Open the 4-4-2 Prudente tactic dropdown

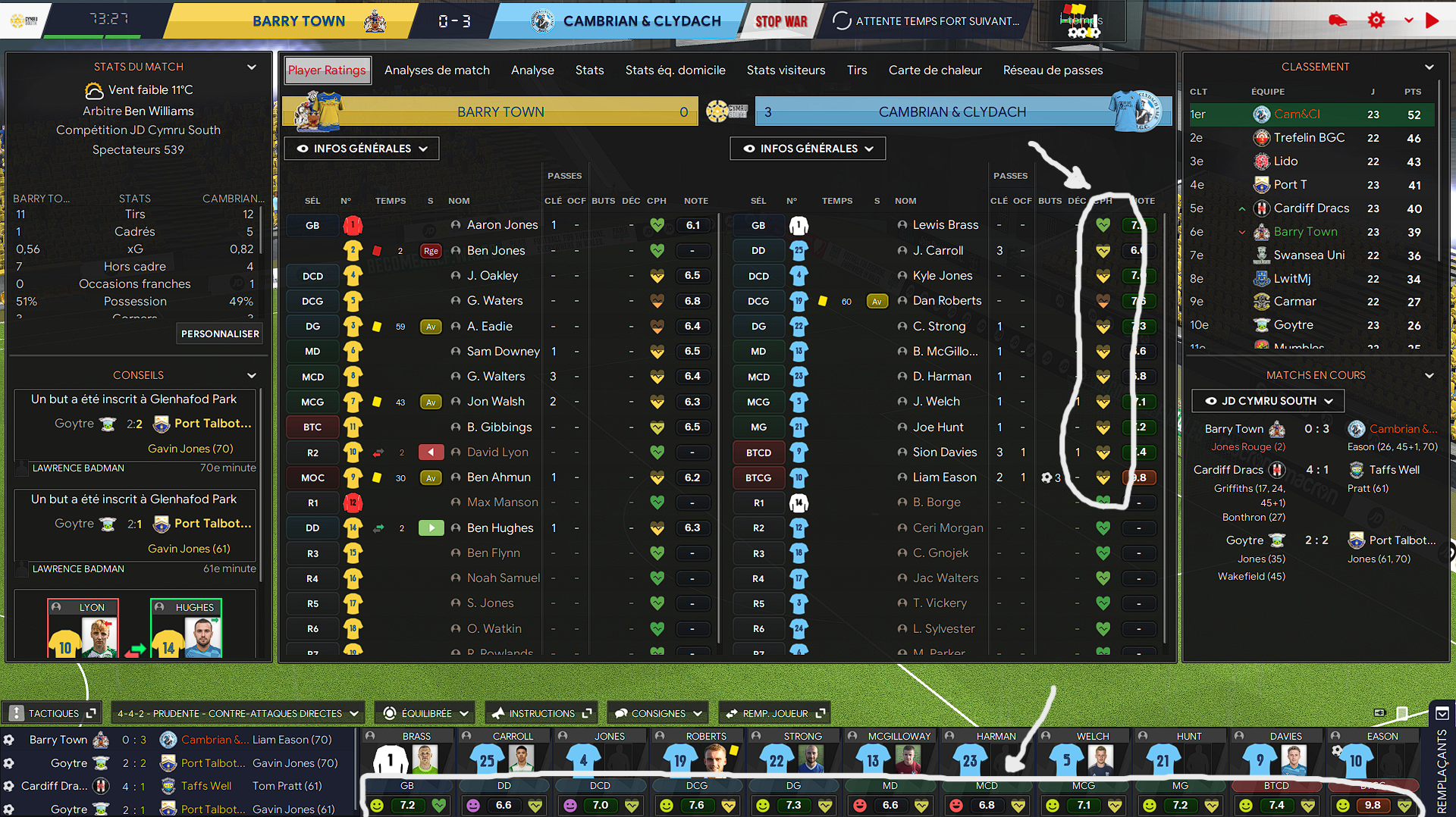click(x=237, y=713)
